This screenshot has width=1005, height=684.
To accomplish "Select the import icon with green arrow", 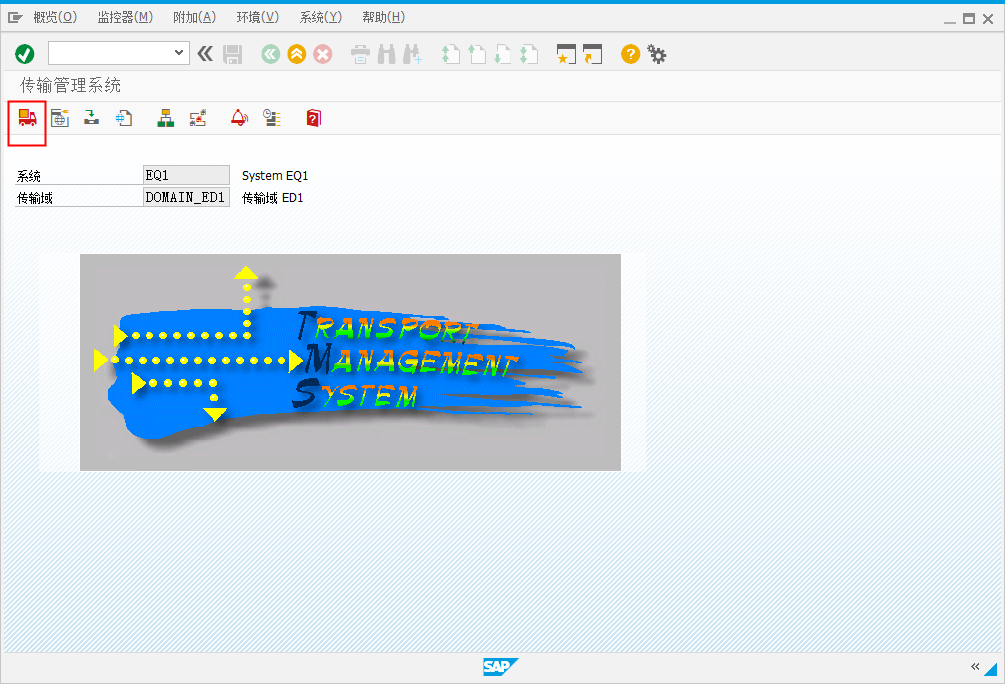I will click(x=91, y=117).
